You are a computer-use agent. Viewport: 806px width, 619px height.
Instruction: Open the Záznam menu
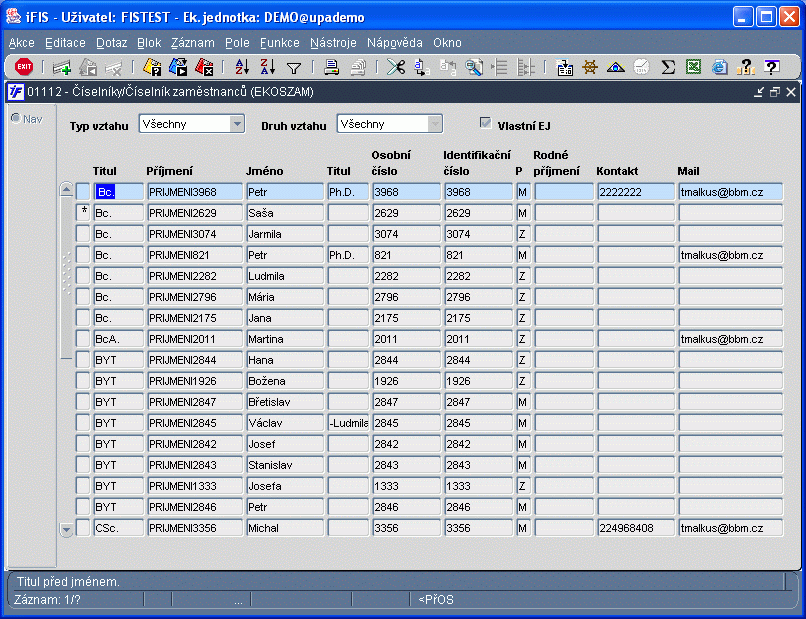[x=193, y=43]
